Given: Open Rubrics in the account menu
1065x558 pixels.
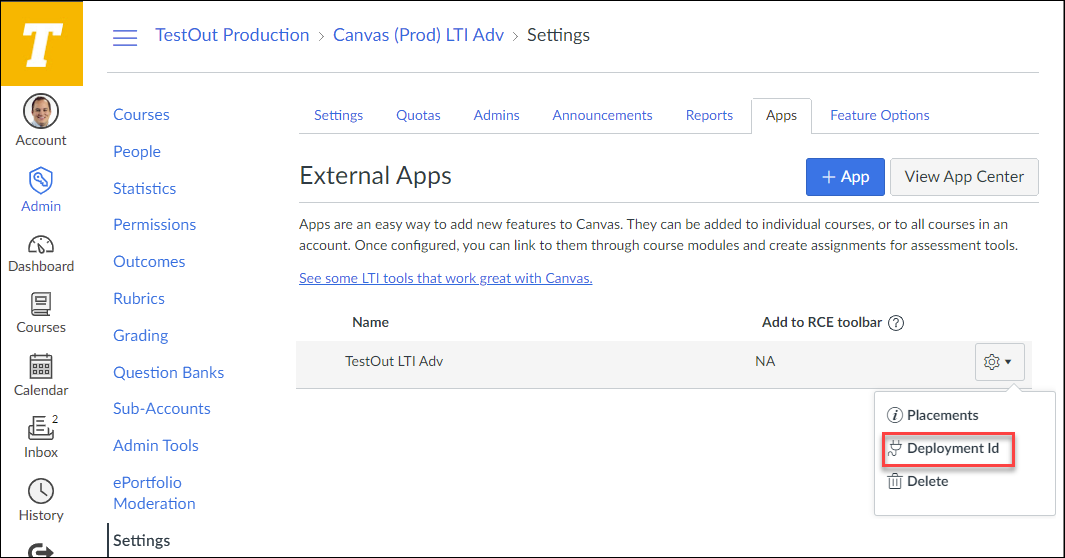Looking at the screenshot, I should (139, 299).
